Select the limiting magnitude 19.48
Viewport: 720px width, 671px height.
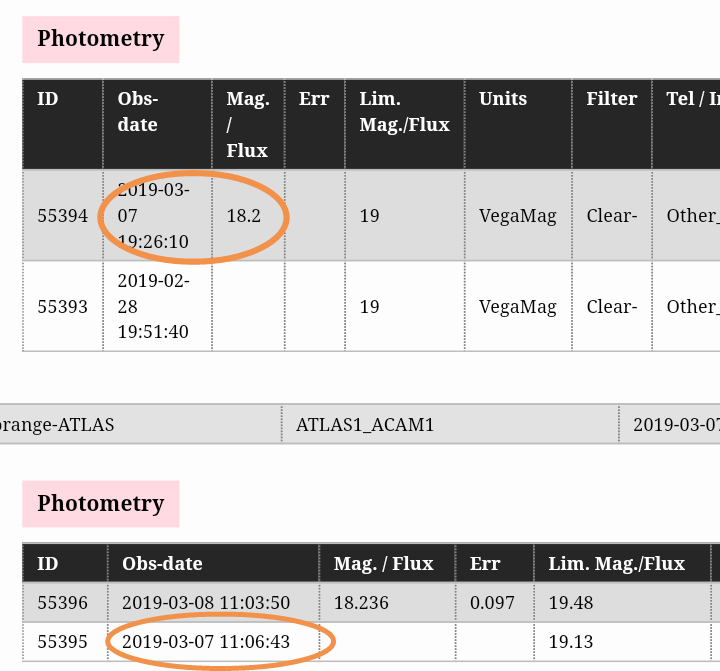point(569,603)
